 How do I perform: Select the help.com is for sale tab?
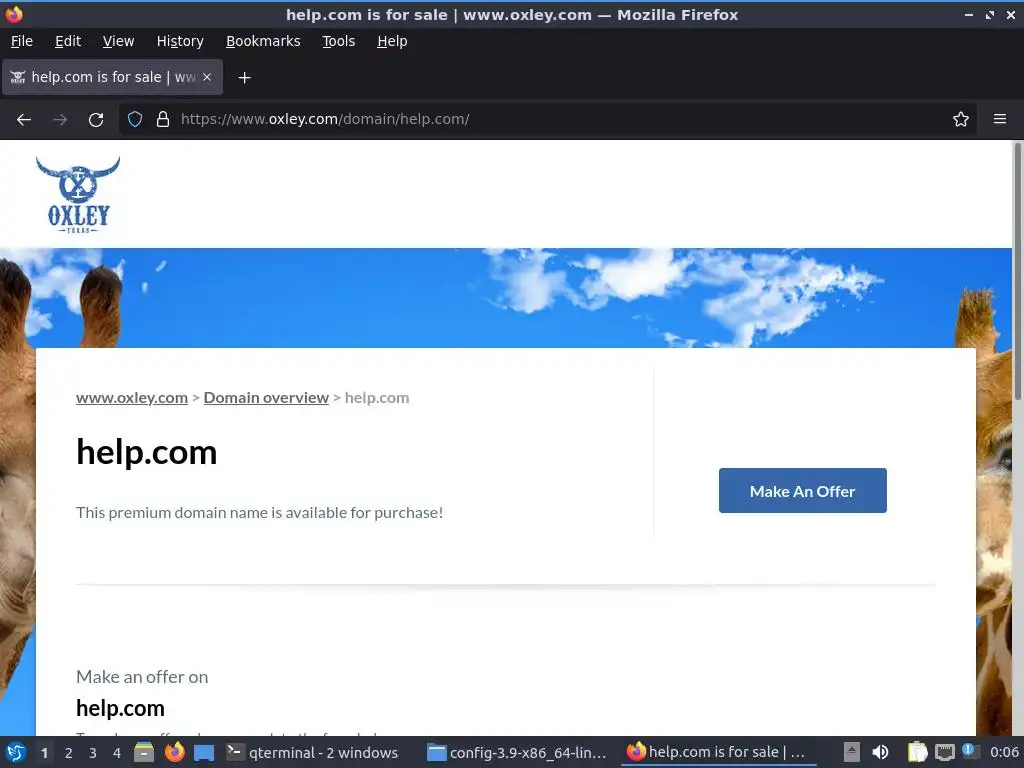coord(112,77)
